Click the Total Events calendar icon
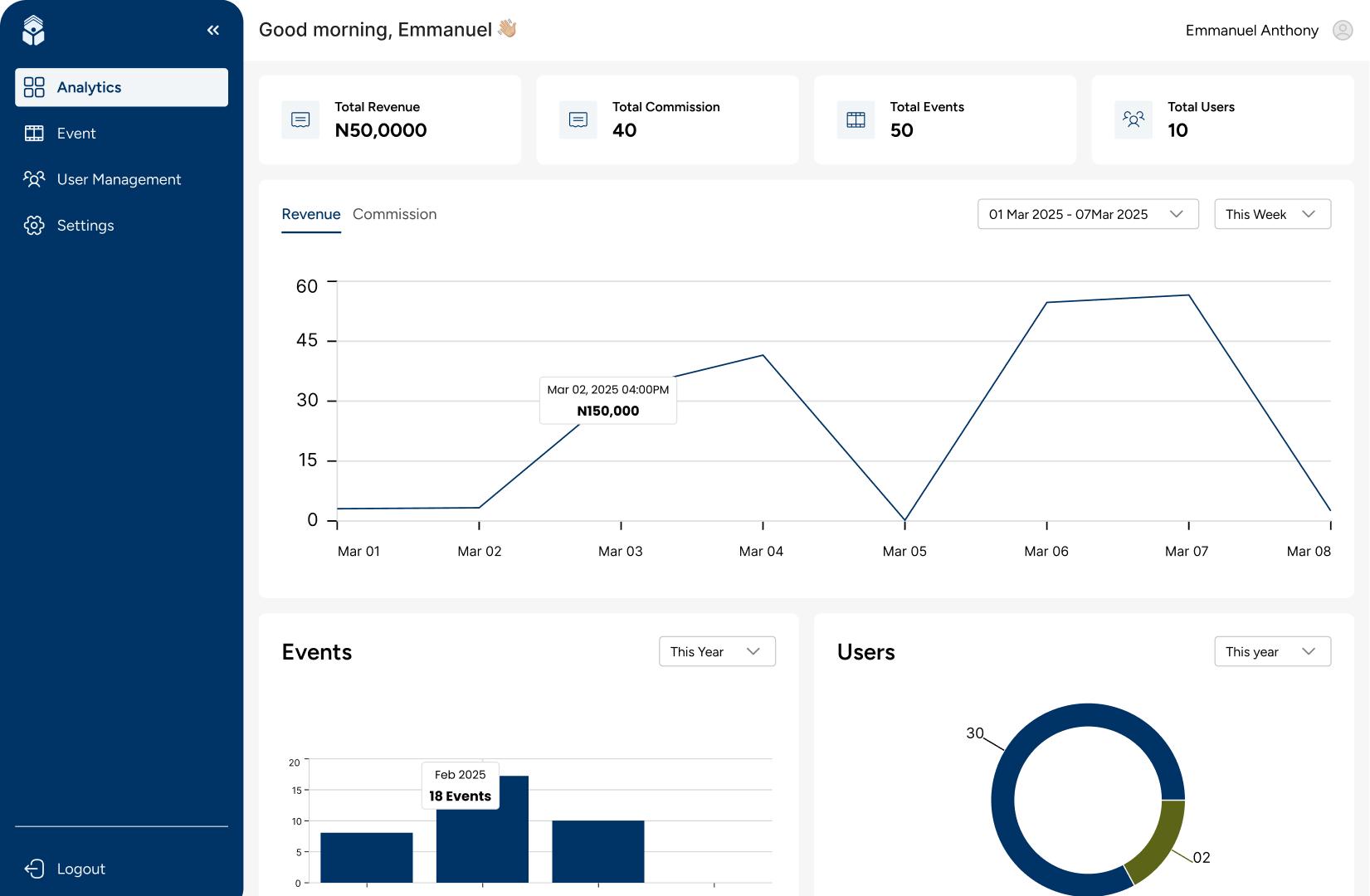Screen dimensions: 1370x896 pyautogui.click(x=855, y=119)
